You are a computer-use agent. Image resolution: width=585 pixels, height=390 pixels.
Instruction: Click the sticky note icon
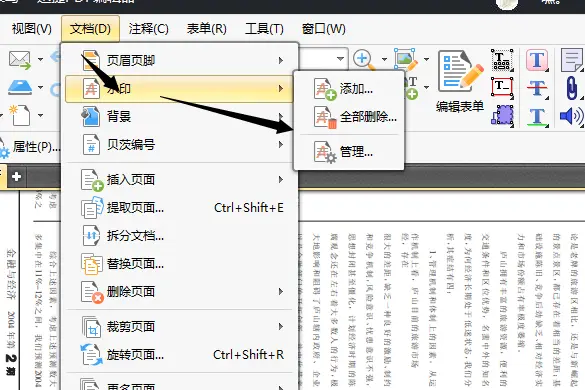tap(572, 60)
